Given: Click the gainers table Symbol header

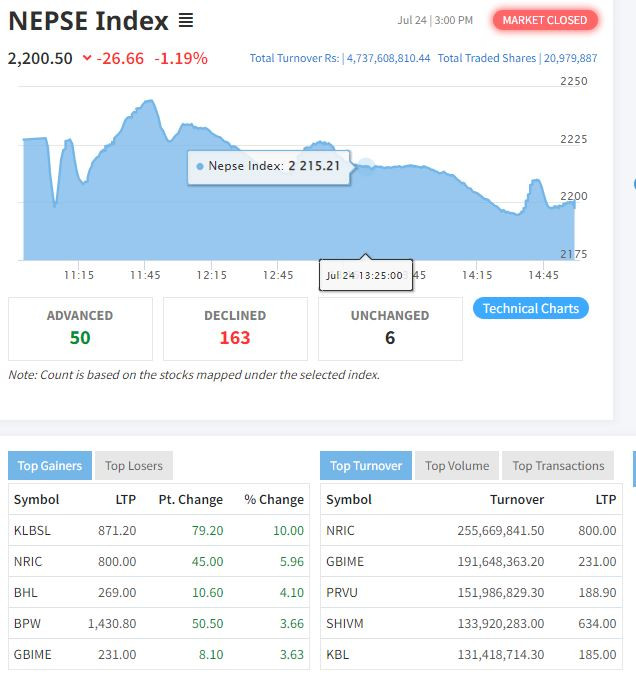Looking at the screenshot, I should click(x=36, y=499).
